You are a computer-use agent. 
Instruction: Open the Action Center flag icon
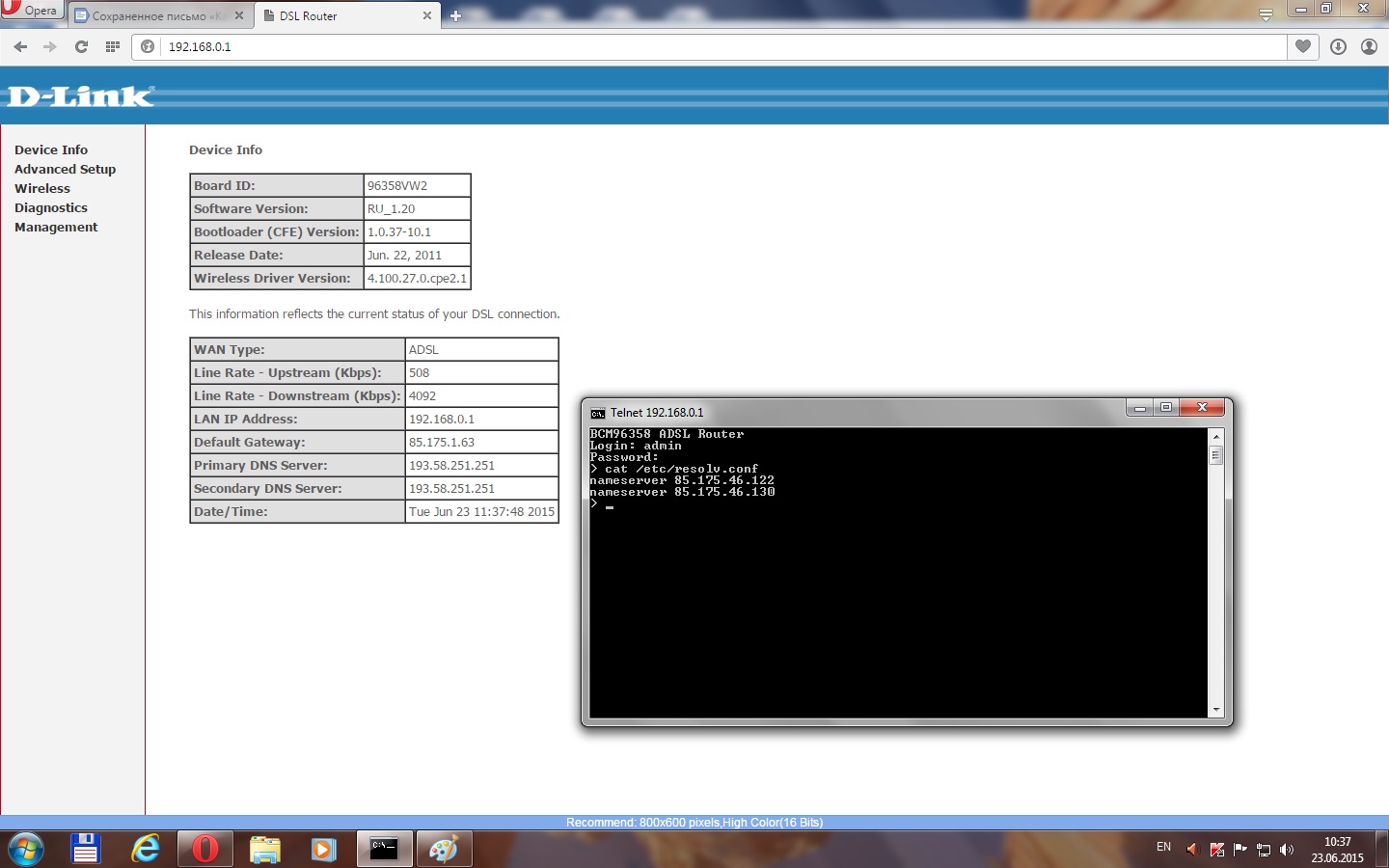[x=1239, y=850]
